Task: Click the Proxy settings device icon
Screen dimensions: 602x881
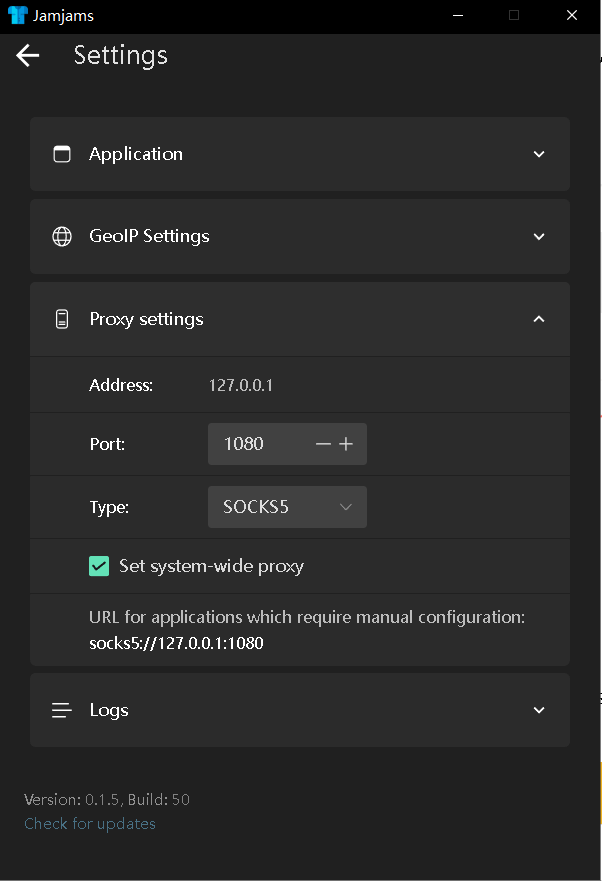Action: tap(62, 319)
